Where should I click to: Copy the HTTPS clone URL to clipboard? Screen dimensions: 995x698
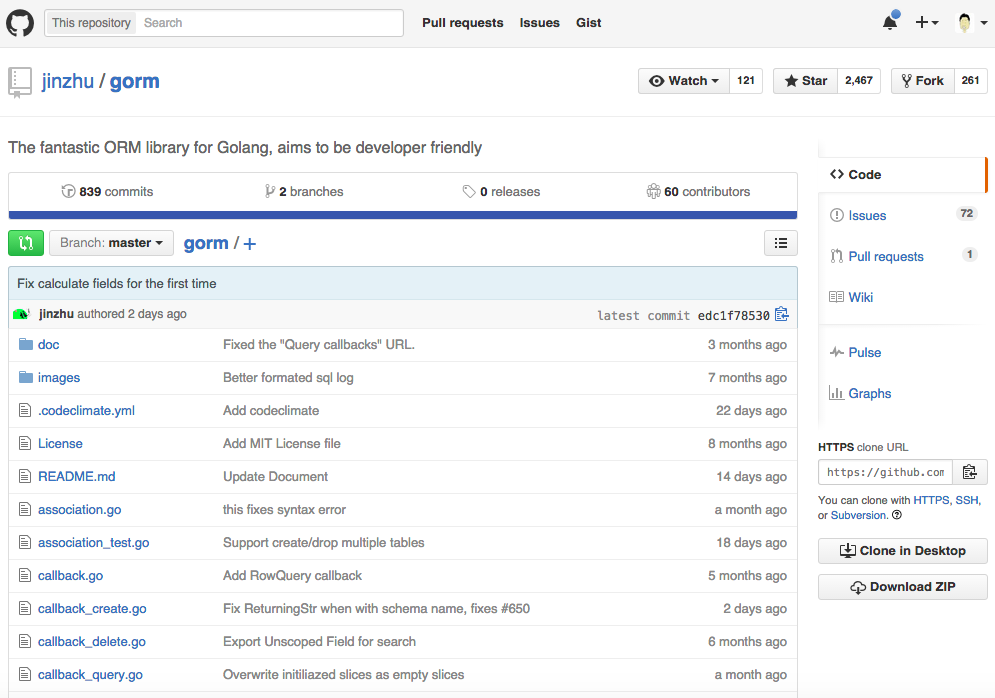coord(970,472)
